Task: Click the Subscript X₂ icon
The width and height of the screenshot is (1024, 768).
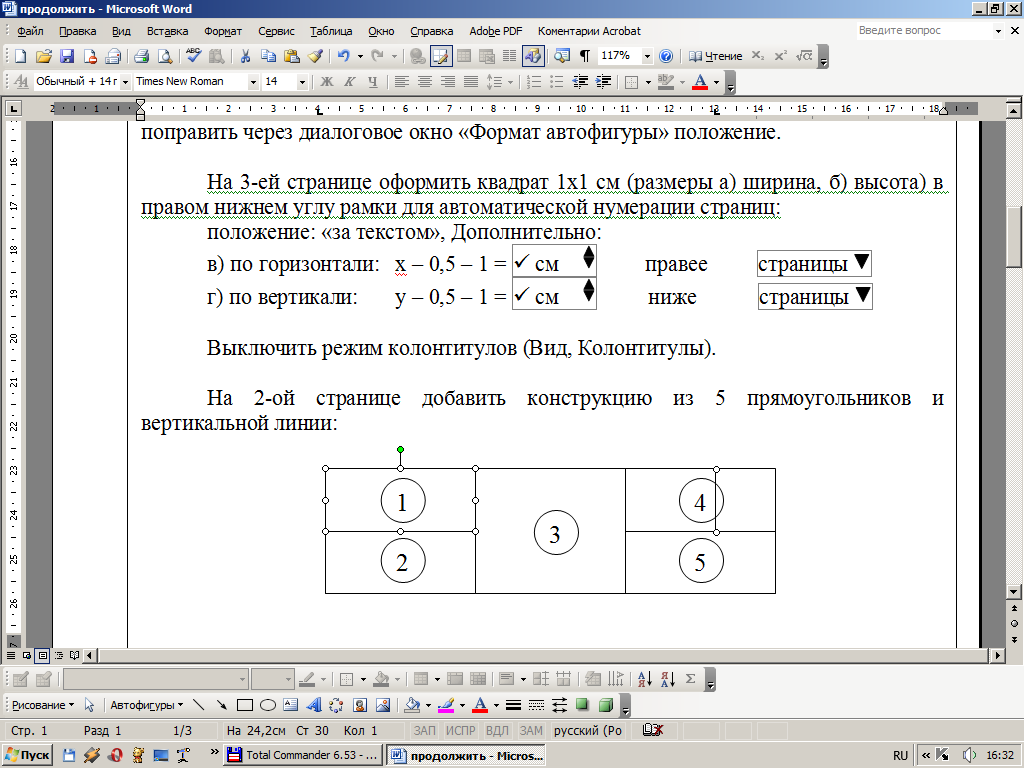Action: 757,56
